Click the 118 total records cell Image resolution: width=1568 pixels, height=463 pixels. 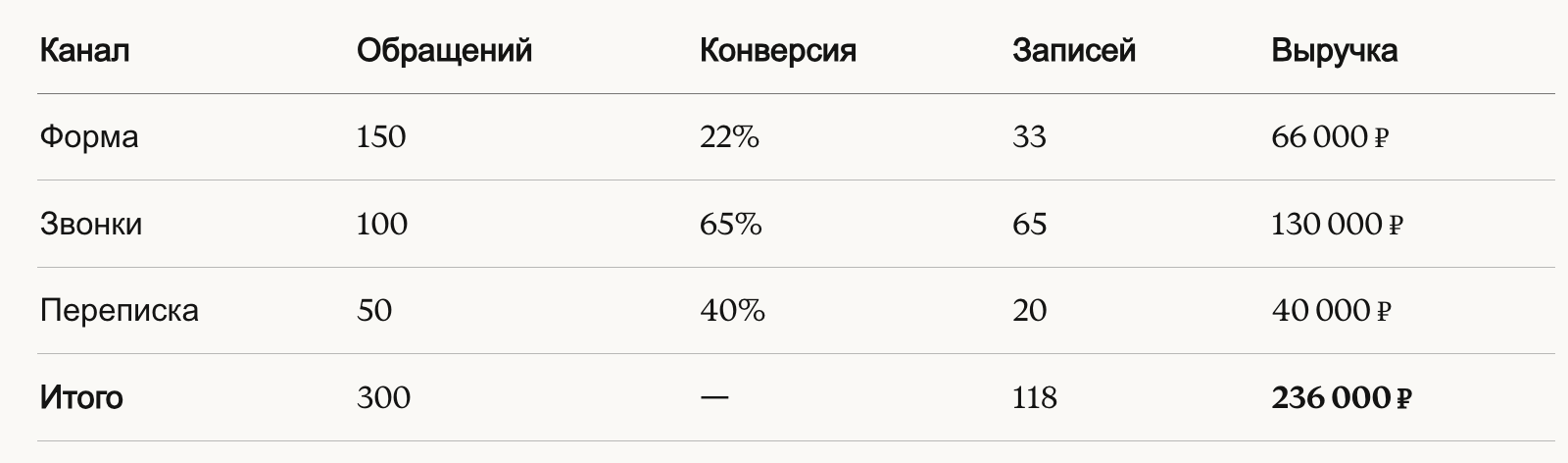(x=1034, y=397)
